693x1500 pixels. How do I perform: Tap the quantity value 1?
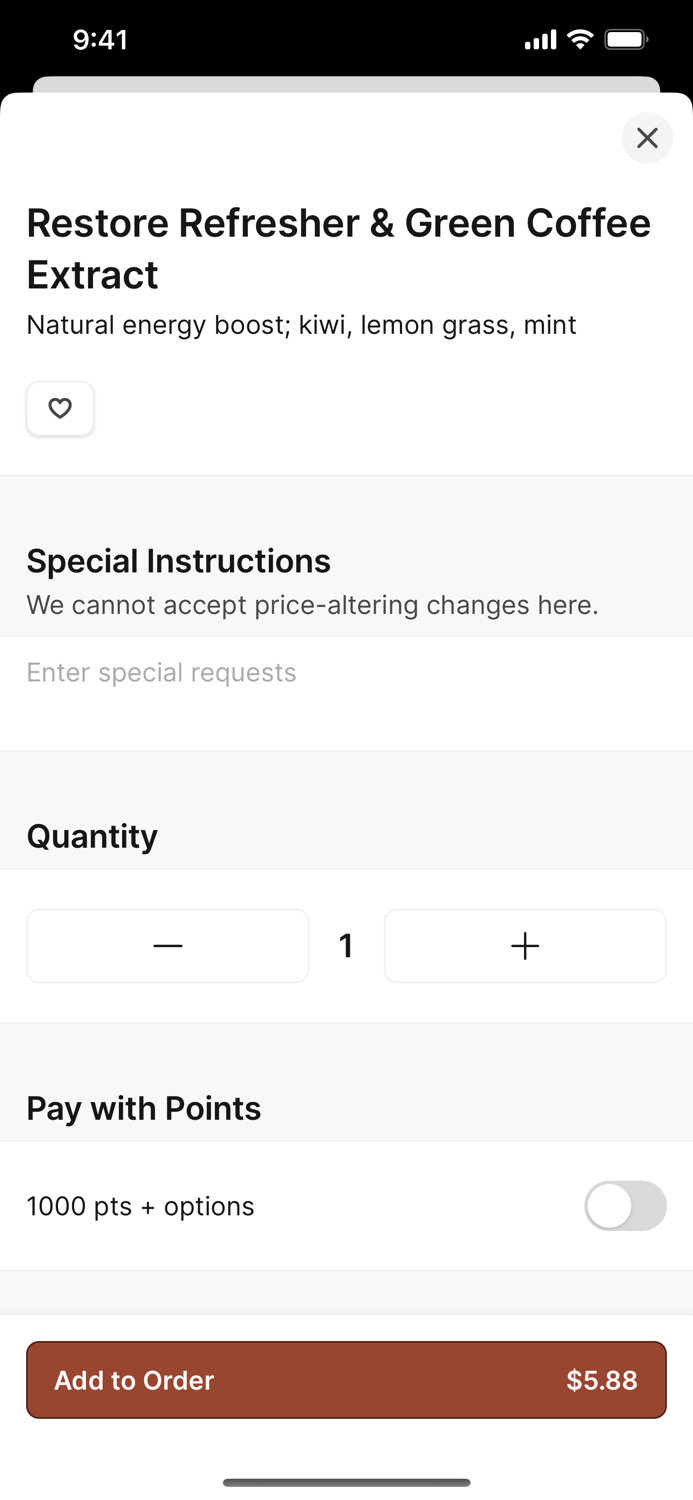[346, 946]
